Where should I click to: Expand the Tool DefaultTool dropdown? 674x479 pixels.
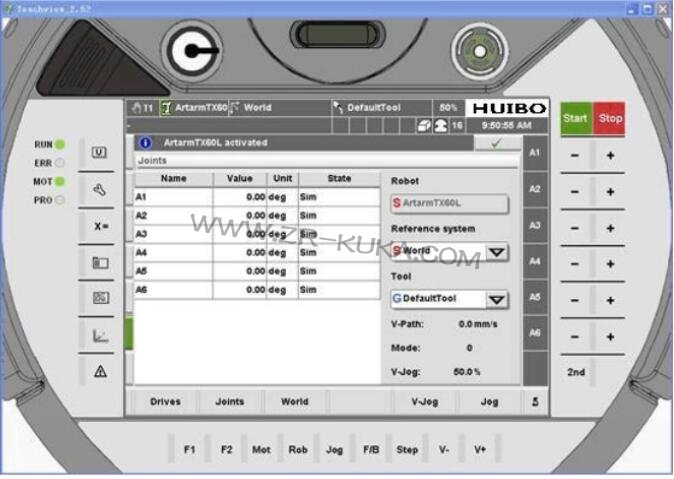coord(495,299)
